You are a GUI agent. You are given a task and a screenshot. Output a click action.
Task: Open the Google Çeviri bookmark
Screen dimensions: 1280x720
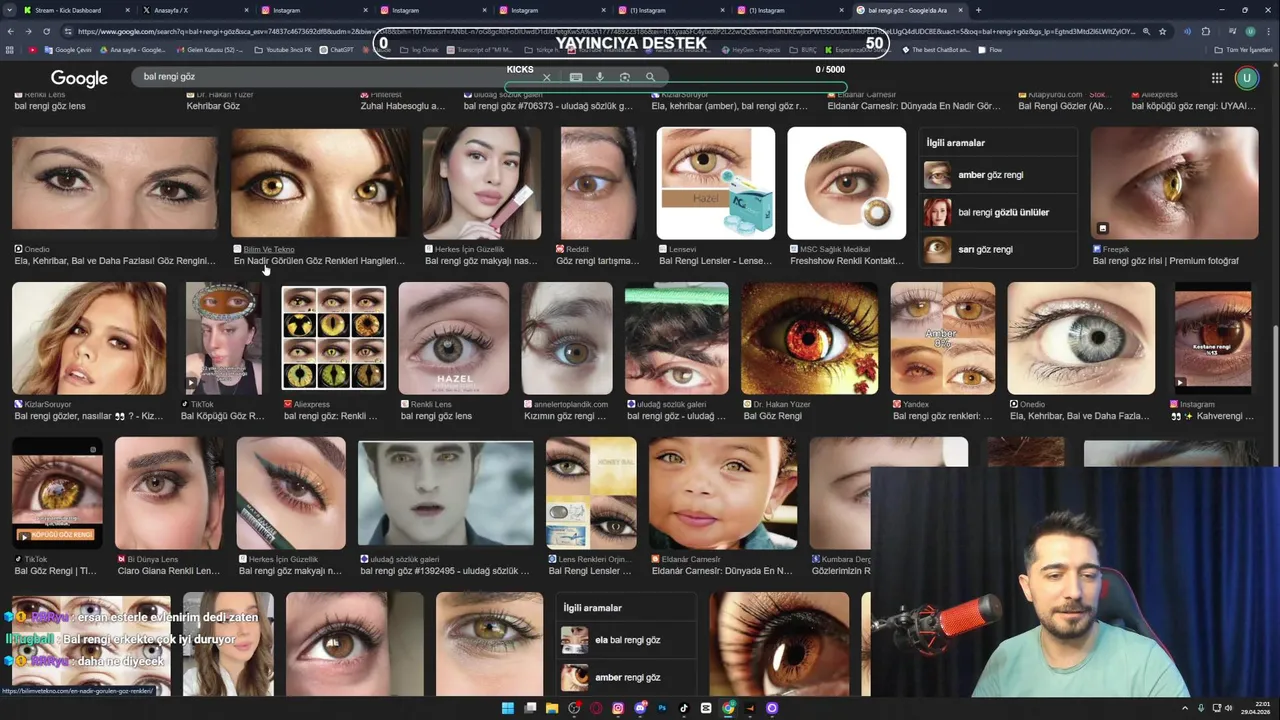(x=67, y=50)
